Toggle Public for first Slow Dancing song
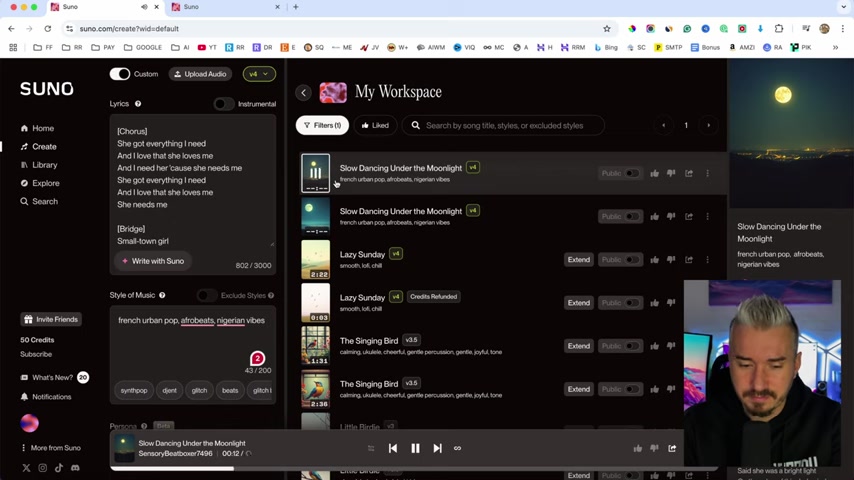The width and height of the screenshot is (854, 480). [632, 173]
